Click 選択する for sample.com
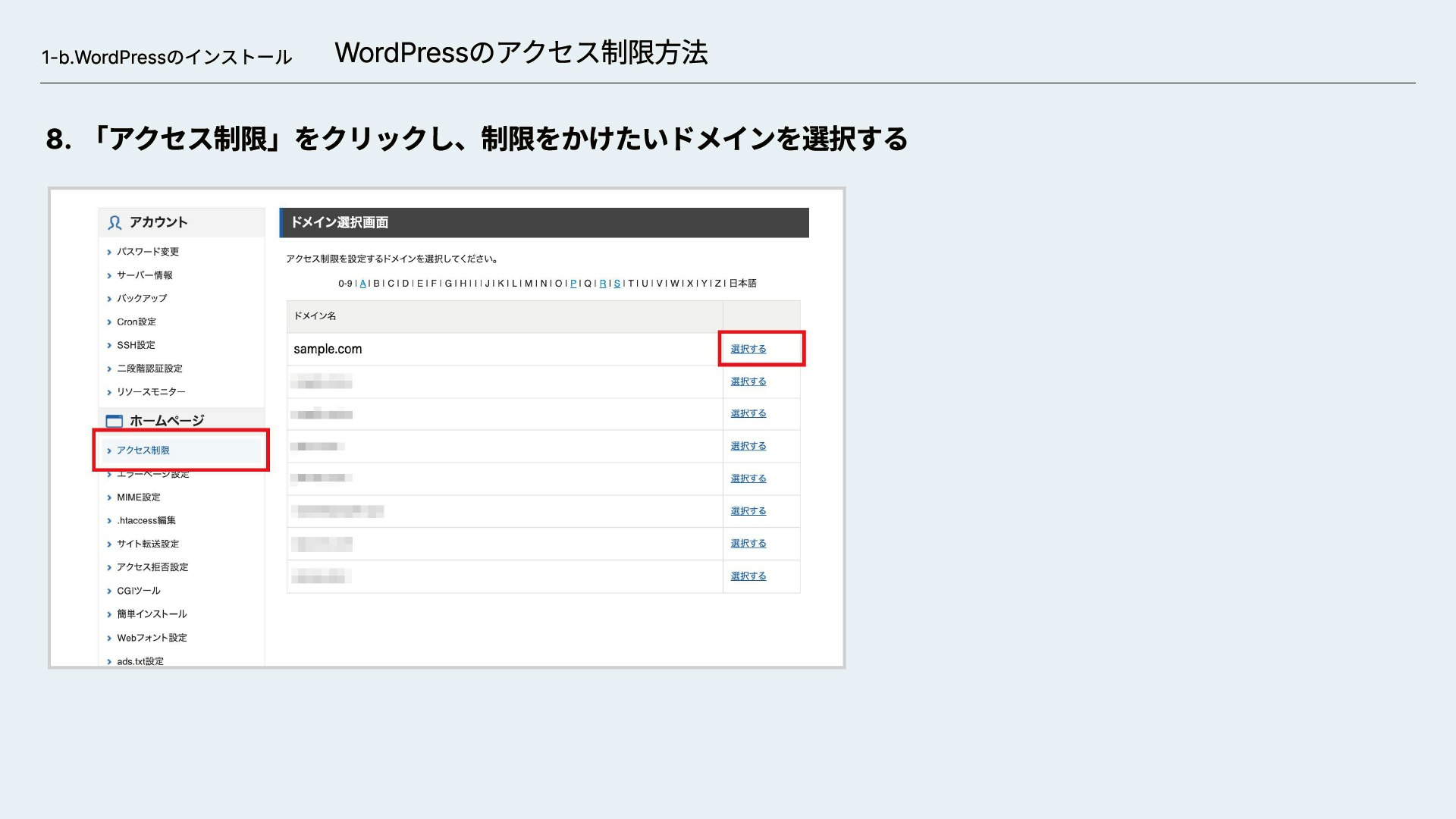The height and width of the screenshot is (819, 1456). (x=748, y=349)
